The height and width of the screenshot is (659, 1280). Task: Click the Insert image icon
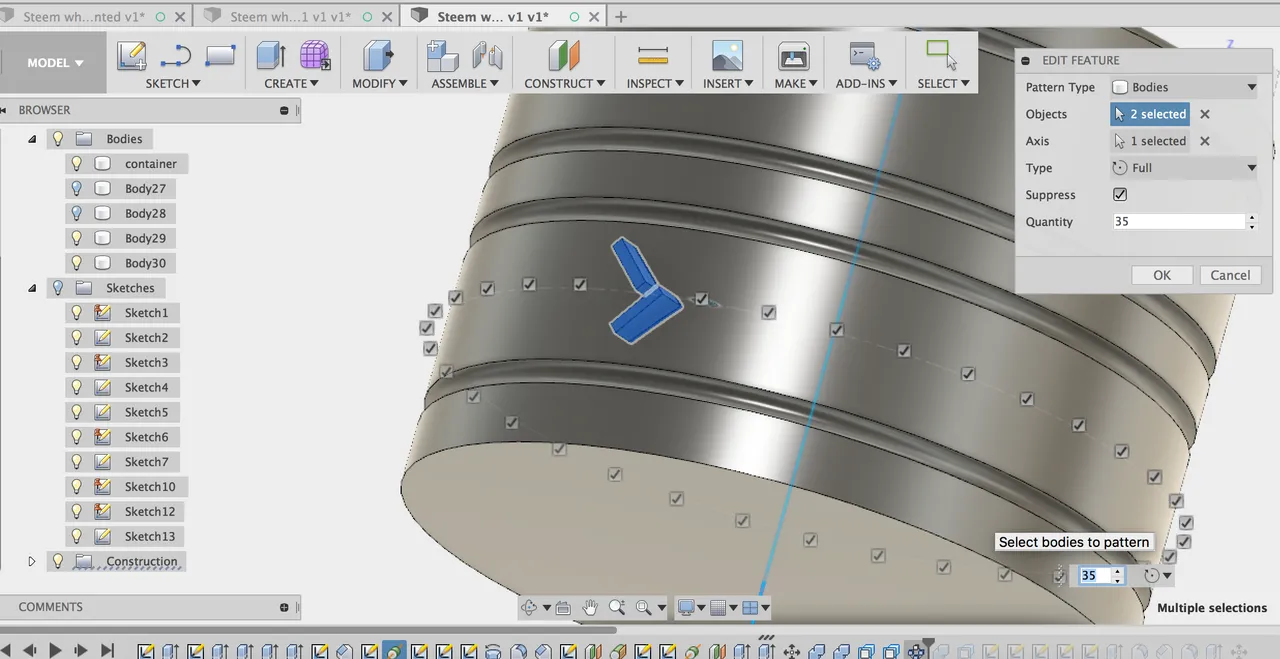727,55
